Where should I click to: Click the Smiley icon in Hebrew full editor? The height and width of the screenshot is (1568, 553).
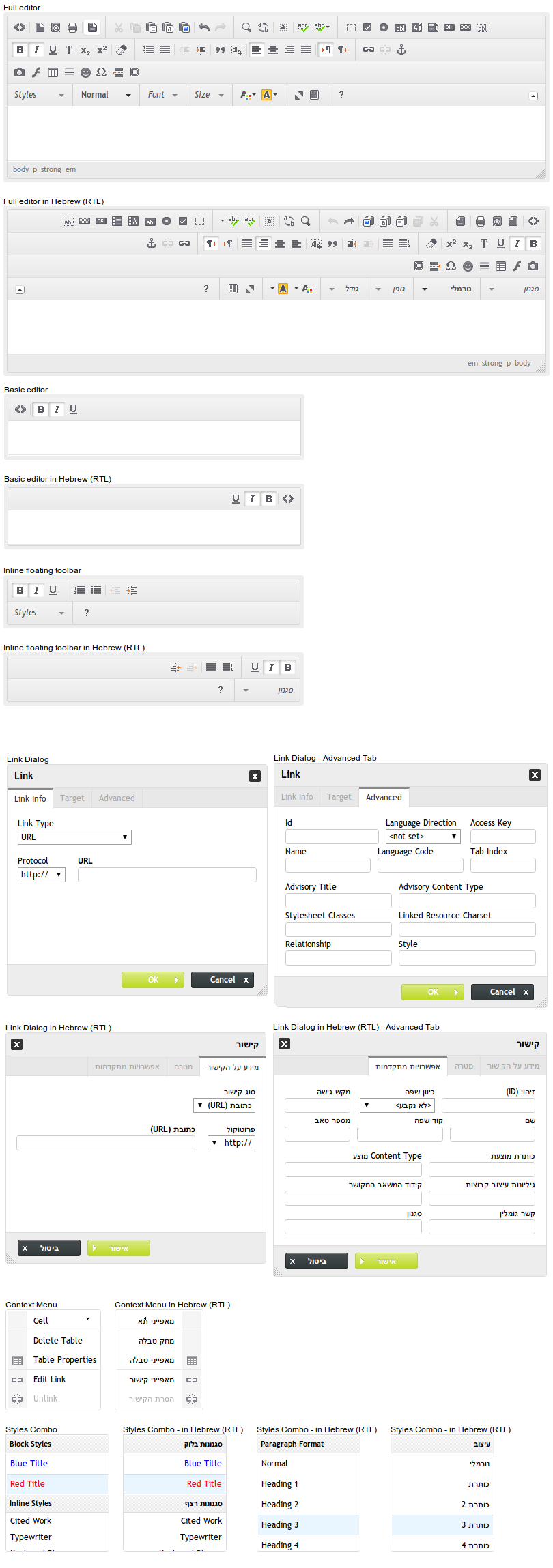coord(468,266)
